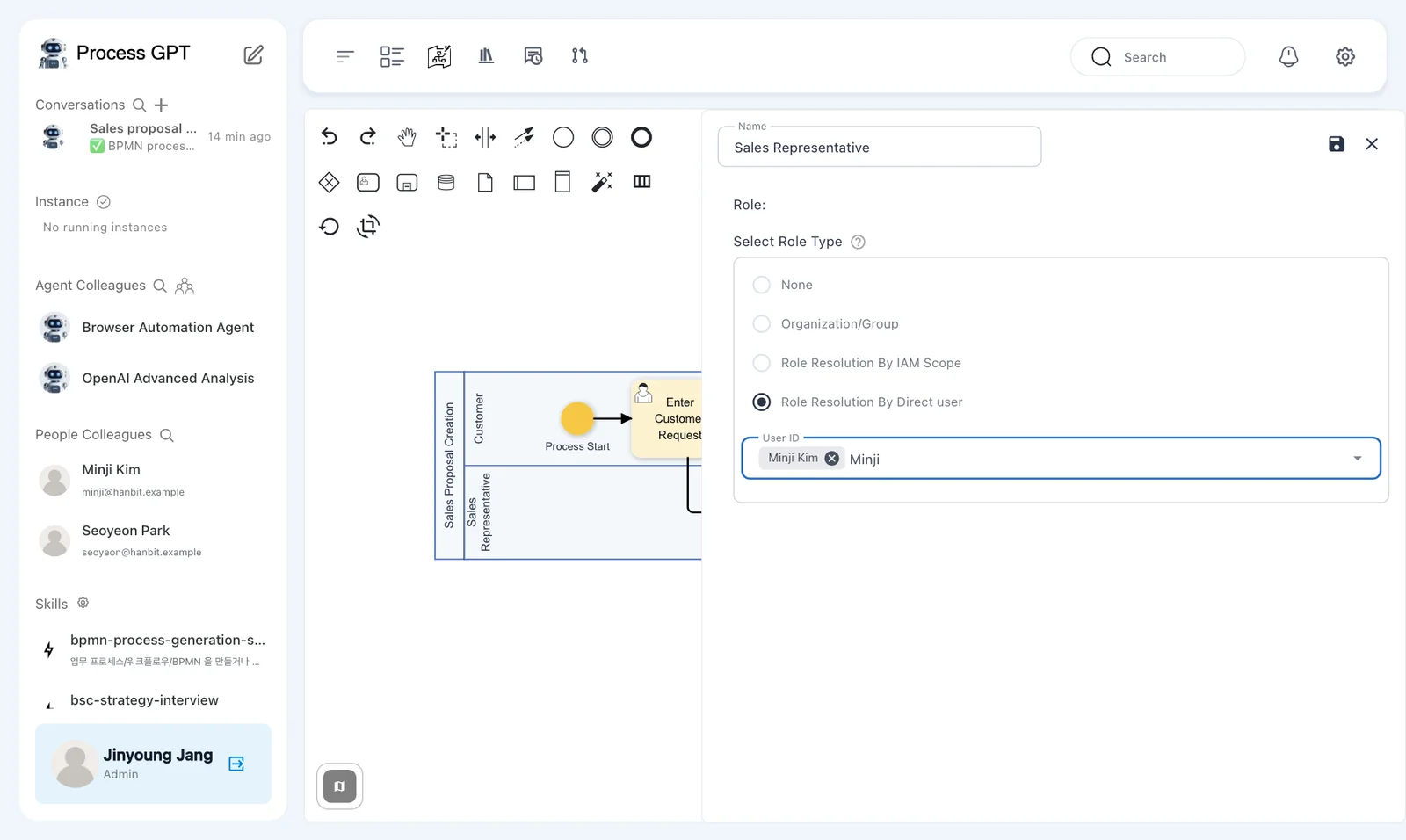Select the lasso selection tool
This screenshot has height=840, width=1406.
coord(446,137)
